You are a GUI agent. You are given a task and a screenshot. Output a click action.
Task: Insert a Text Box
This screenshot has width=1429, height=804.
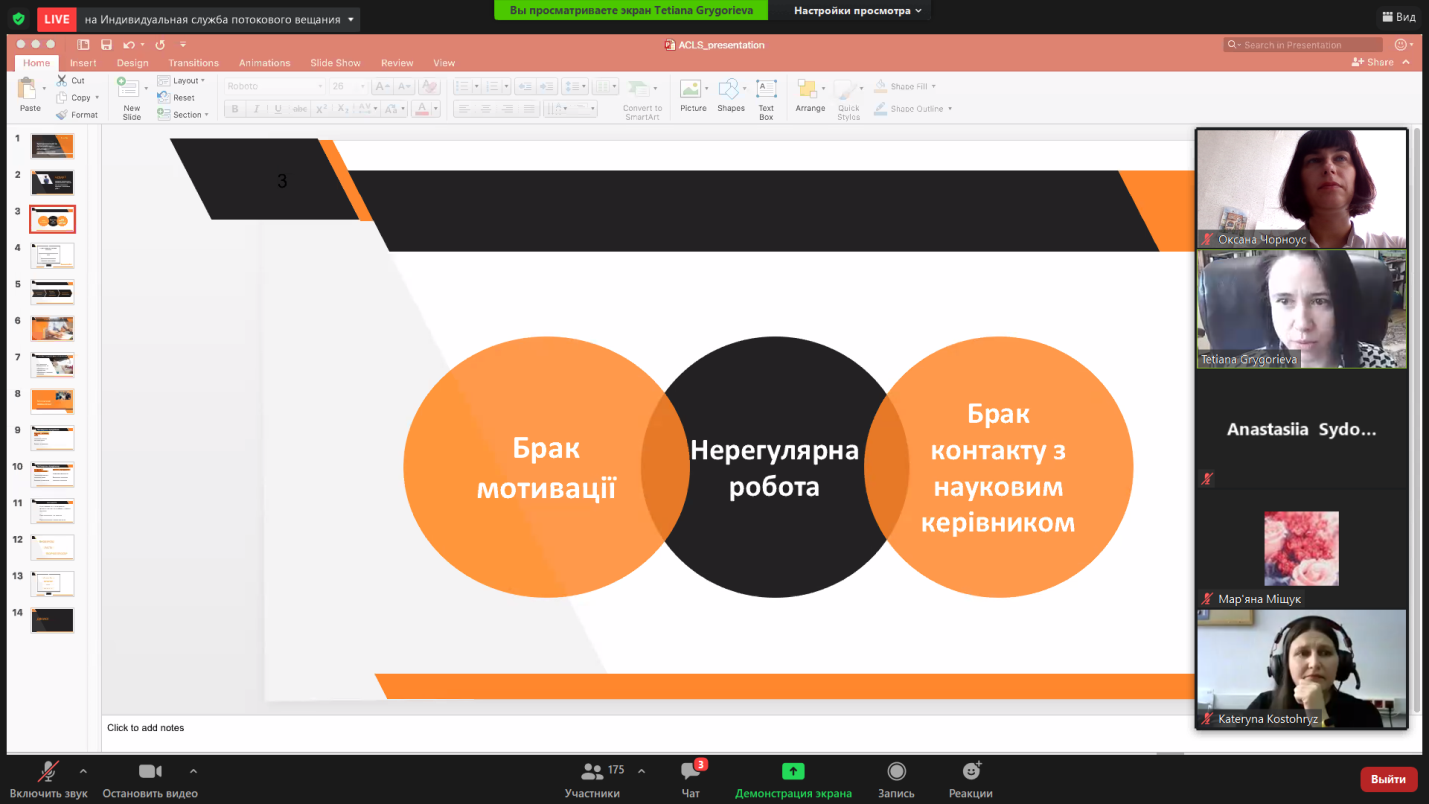766,98
